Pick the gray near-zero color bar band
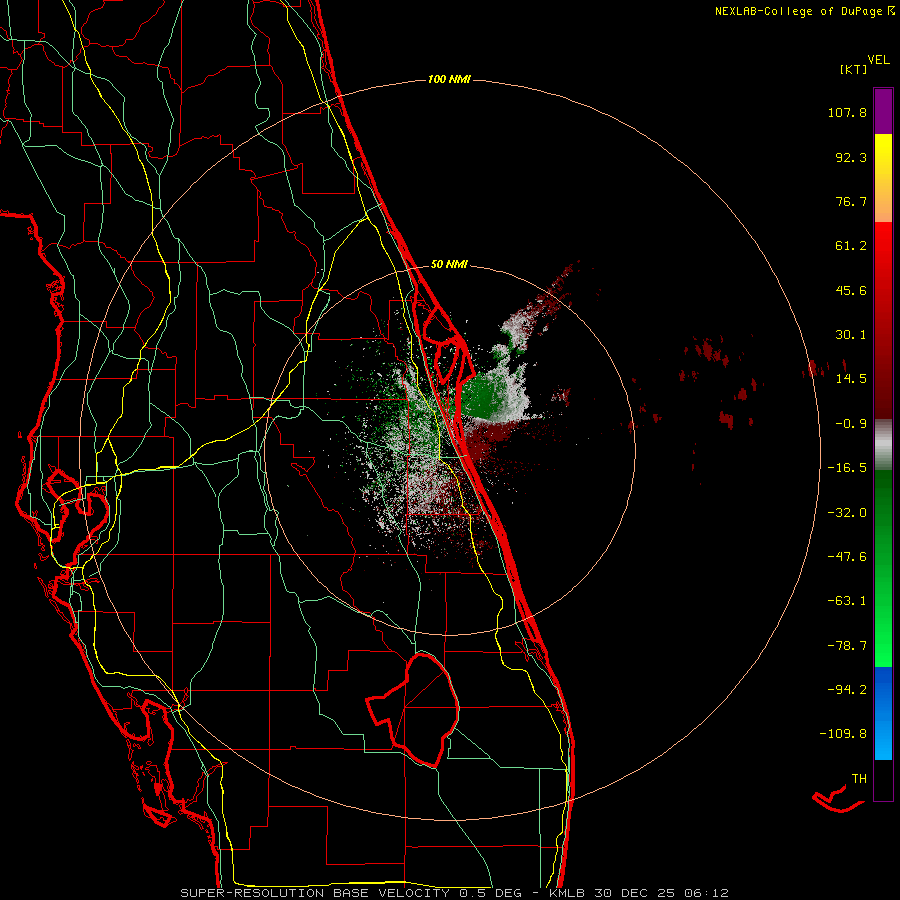 pos(883,445)
